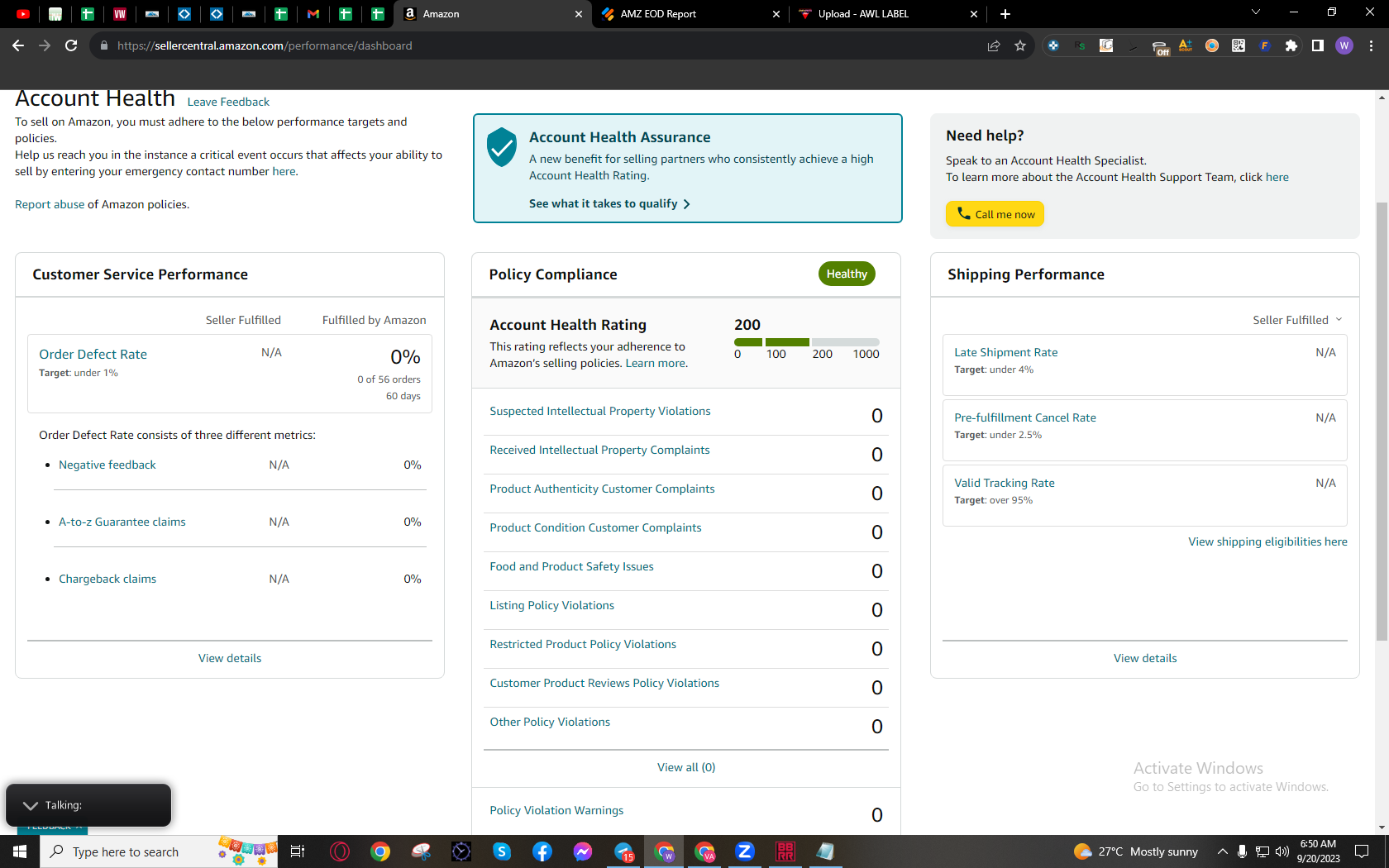The width and height of the screenshot is (1389, 868).
Task: Click the Call me now button
Action: click(995, 214)
